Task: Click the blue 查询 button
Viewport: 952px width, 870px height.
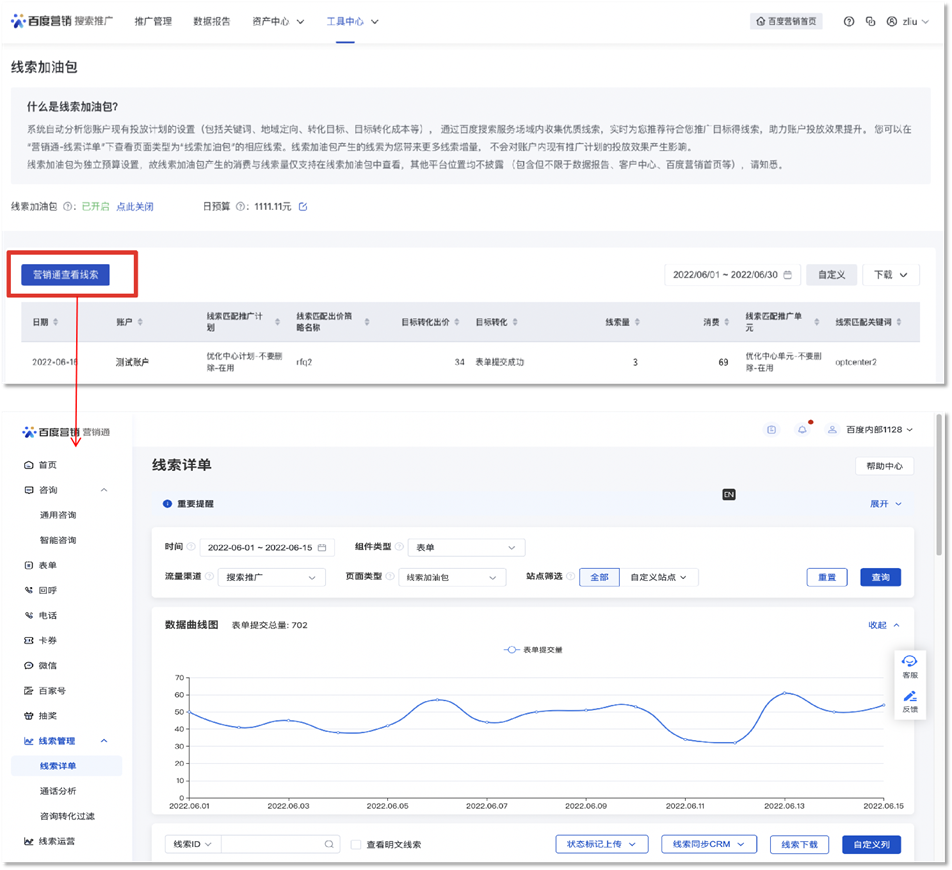Action: coord(880,577)
